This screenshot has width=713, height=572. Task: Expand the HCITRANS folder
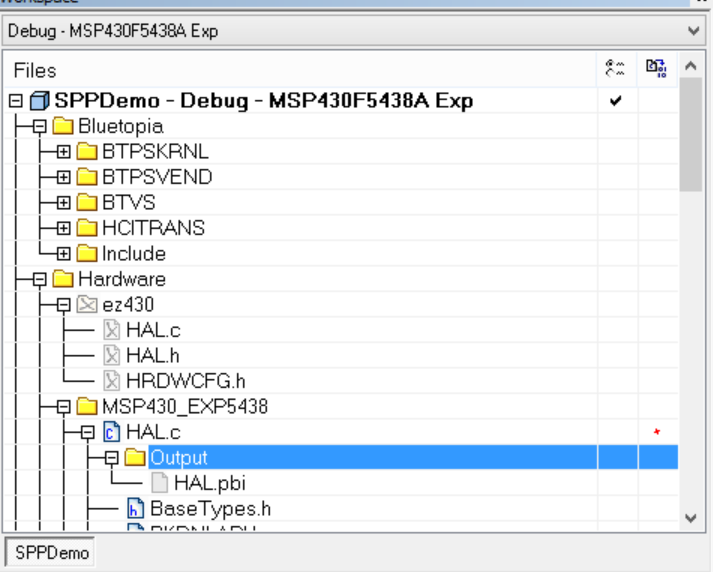point(64,228)
